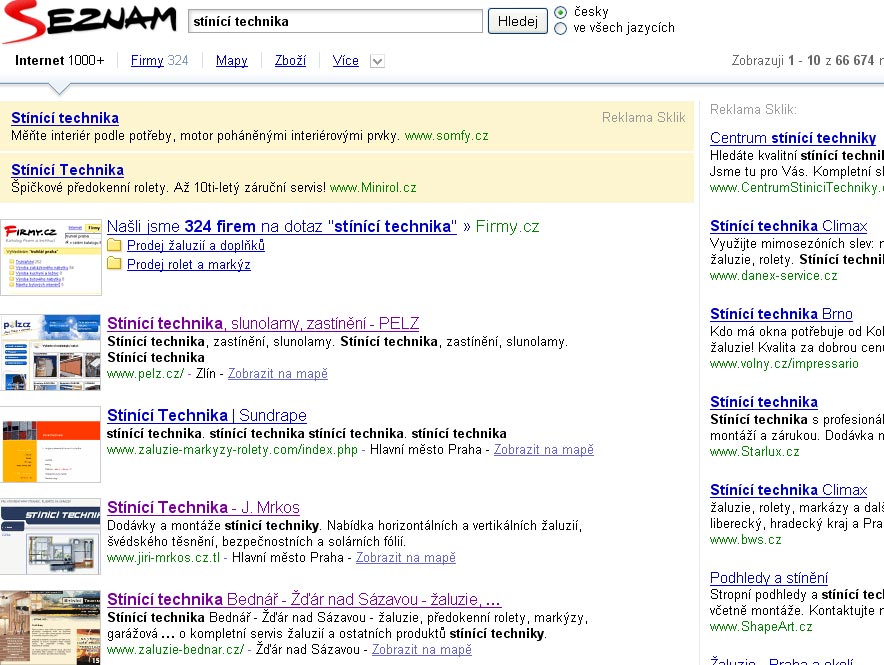The width and height of the screenshot is (884, 665).
Task: Click the www.ShapeArt.cz URL text
Action: pos(761,627)
